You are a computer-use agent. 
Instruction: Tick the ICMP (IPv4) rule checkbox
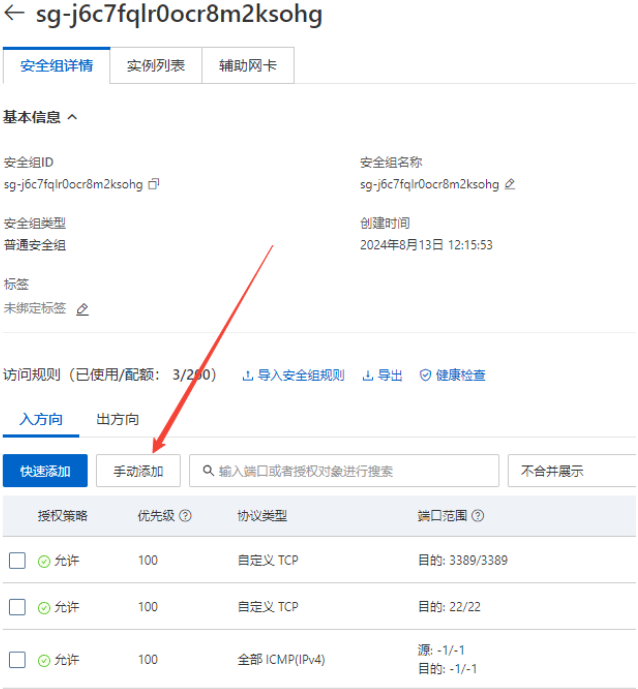coord(17,660)
